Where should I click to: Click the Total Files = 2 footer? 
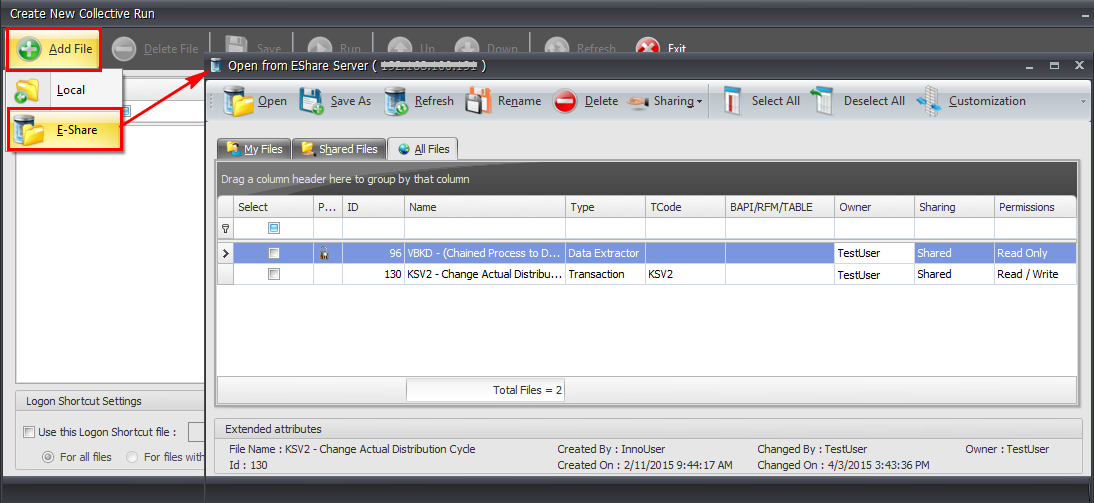(486, 390)
